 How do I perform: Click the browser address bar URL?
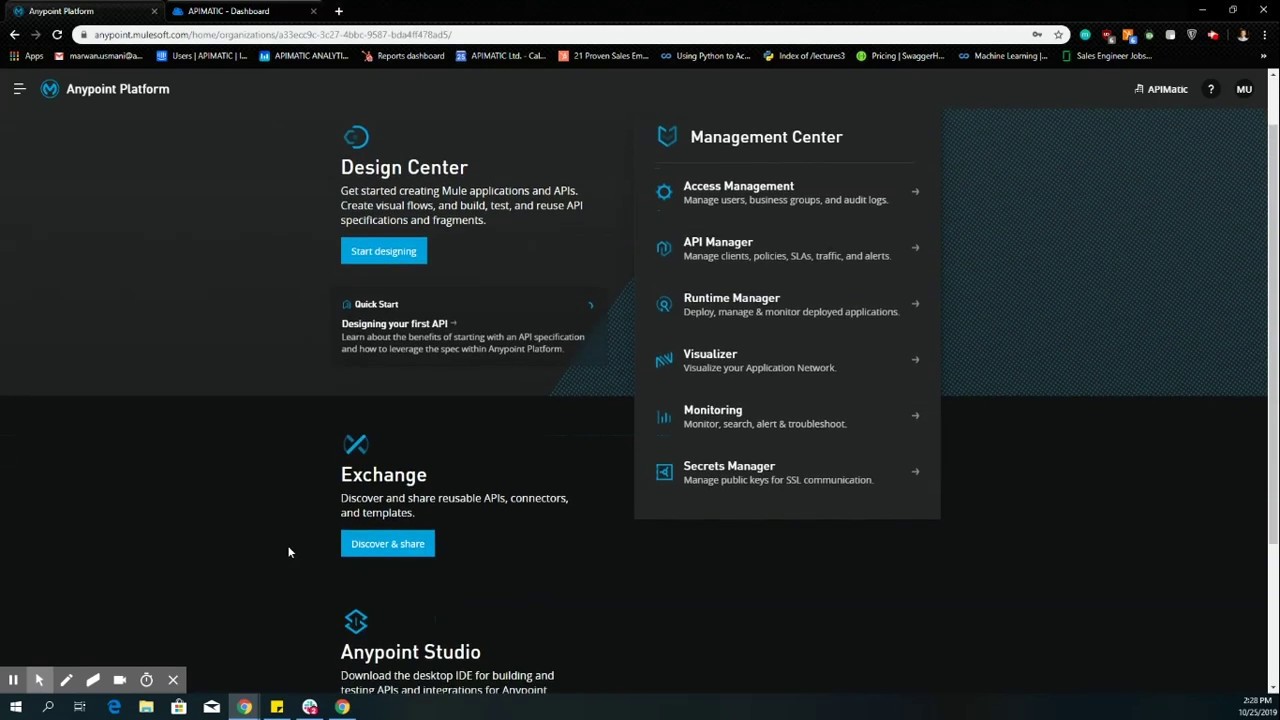[x=273, y=35]
